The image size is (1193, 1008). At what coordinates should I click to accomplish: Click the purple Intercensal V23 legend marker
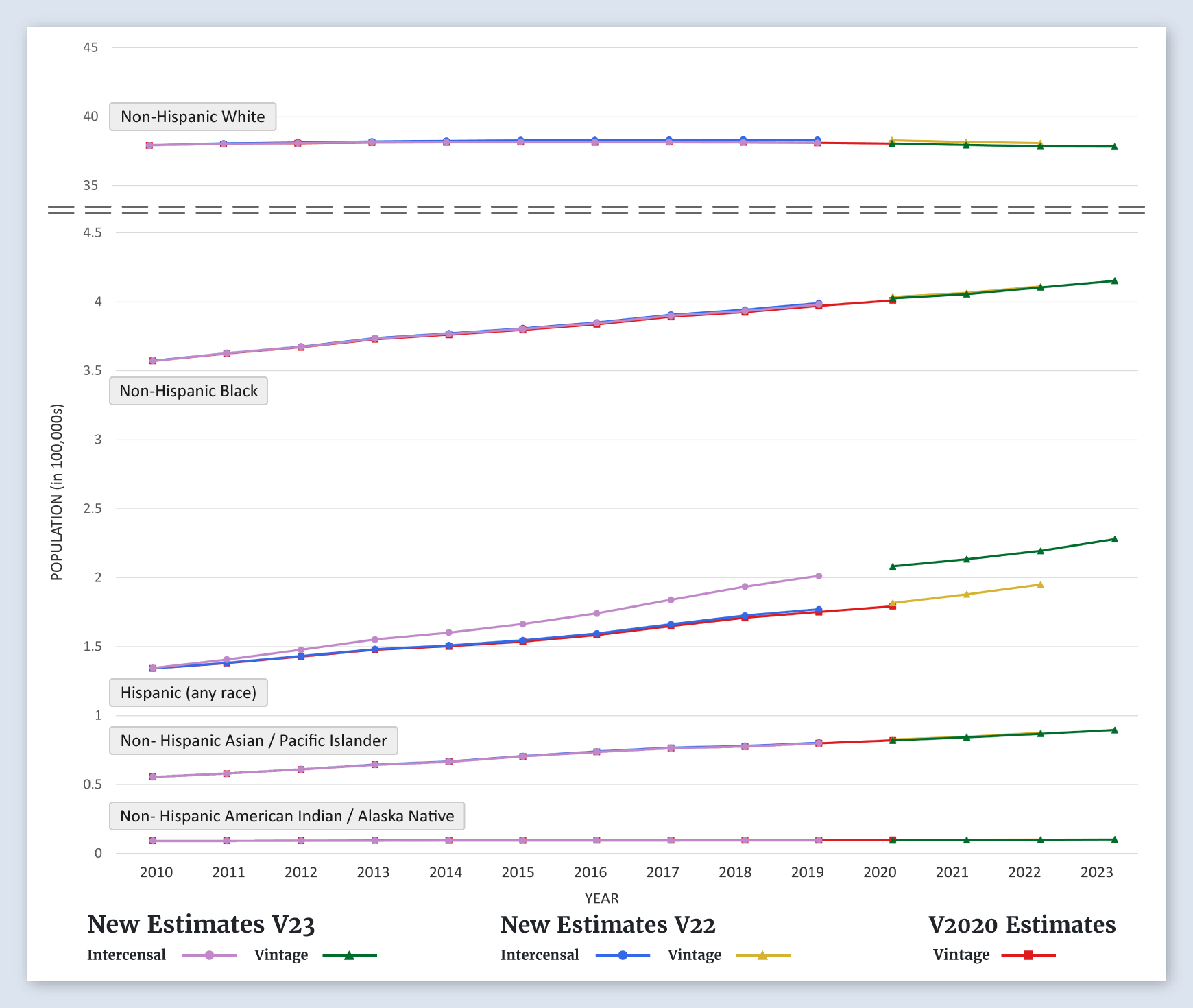(210, 955)
